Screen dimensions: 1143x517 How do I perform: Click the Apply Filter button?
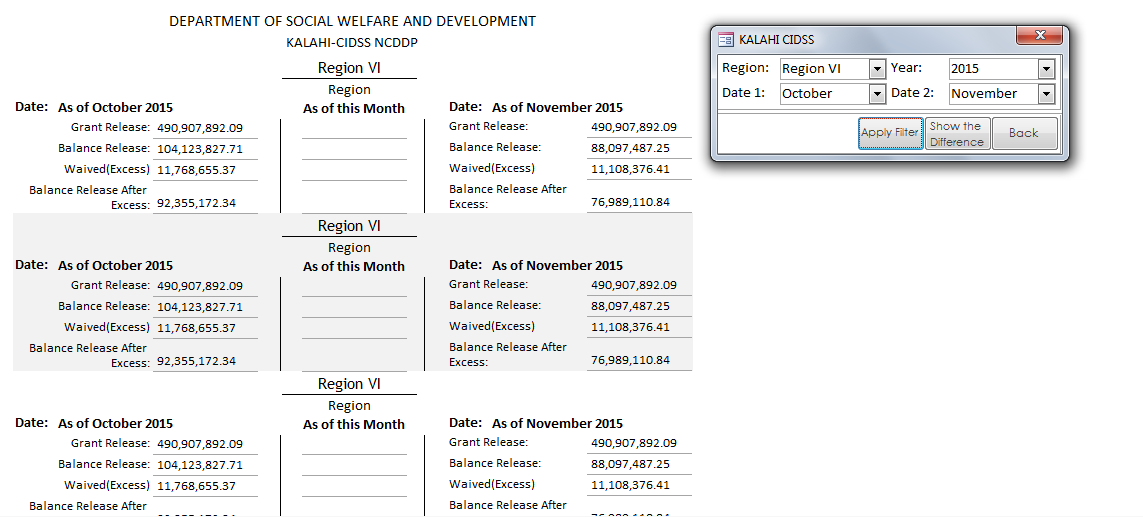890,133
